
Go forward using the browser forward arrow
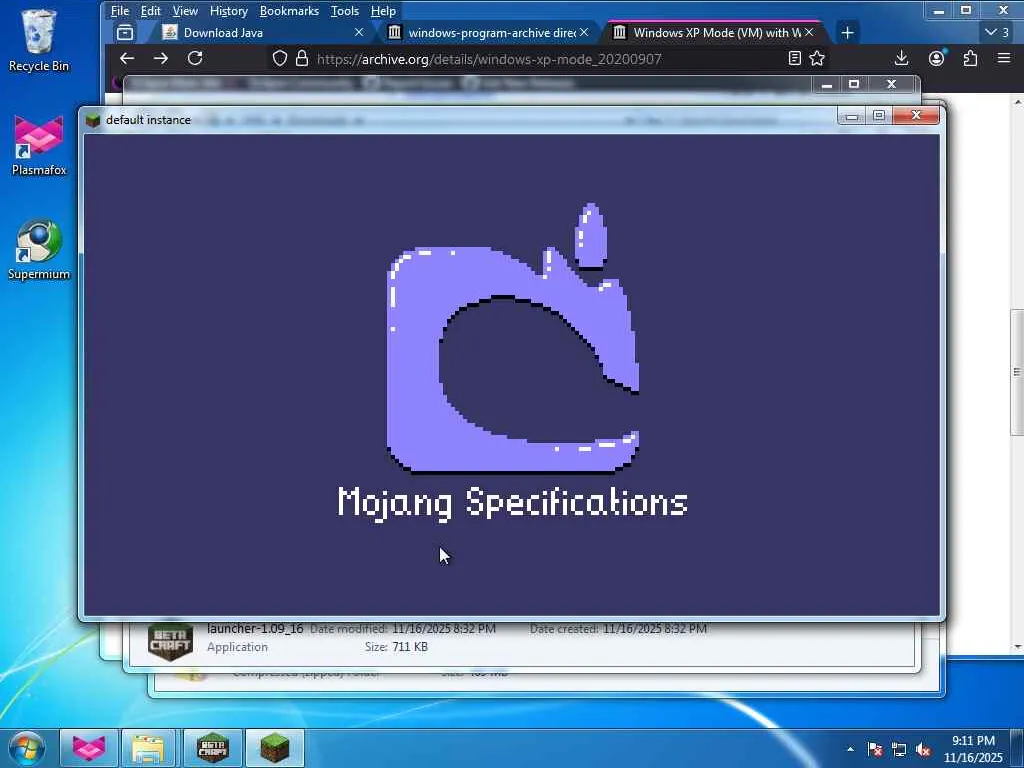click(161, 58)
